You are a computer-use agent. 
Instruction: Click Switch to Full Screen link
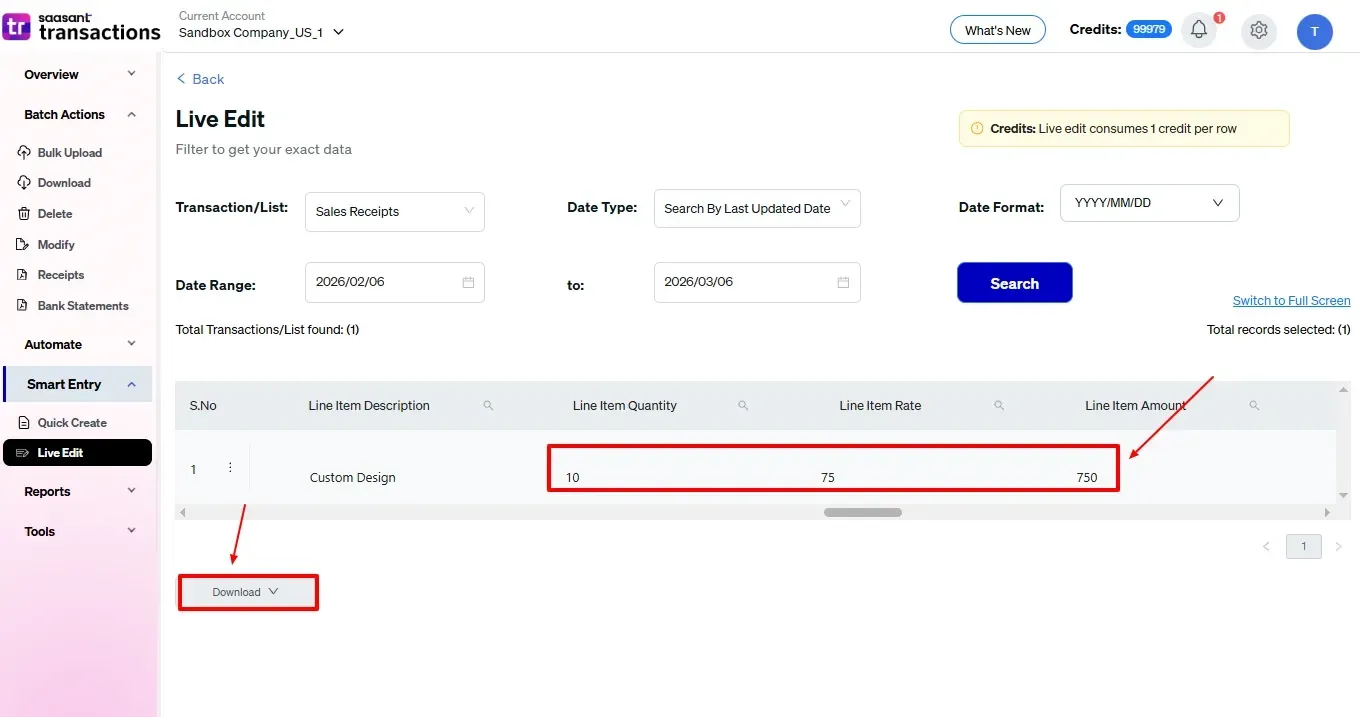pos(1291,301)
